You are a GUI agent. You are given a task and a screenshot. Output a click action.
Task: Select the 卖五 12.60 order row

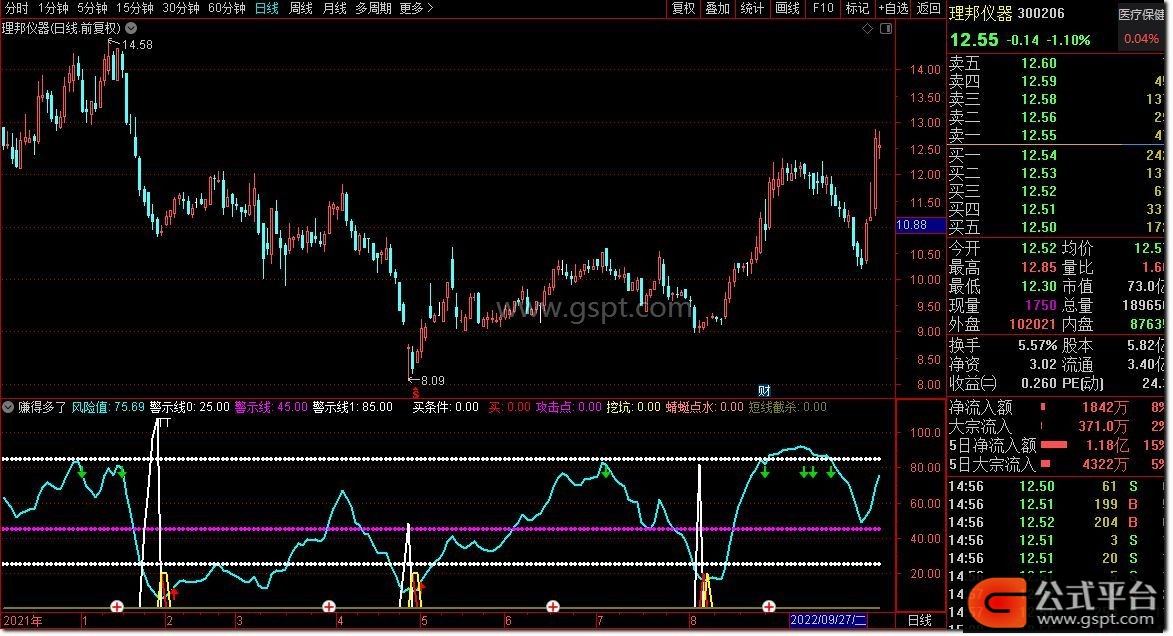click(x=1056, y=64)
